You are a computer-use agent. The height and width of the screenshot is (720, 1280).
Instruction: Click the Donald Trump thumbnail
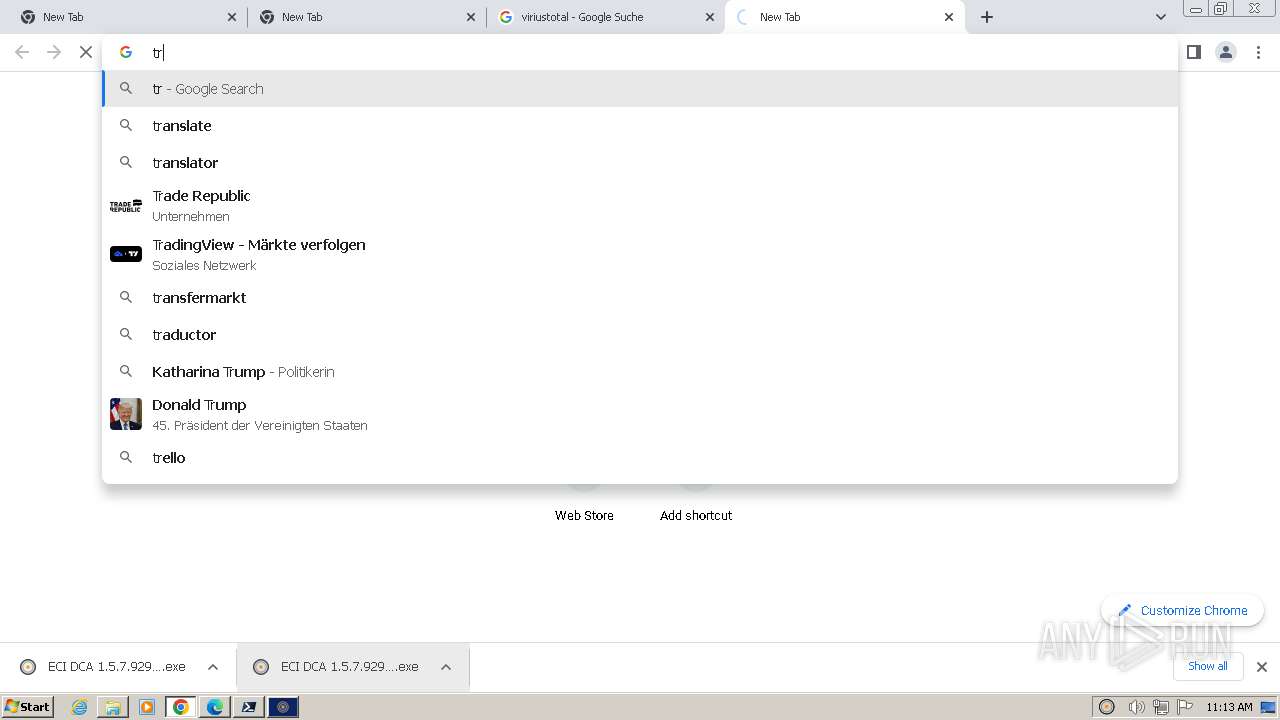point(126,414)
